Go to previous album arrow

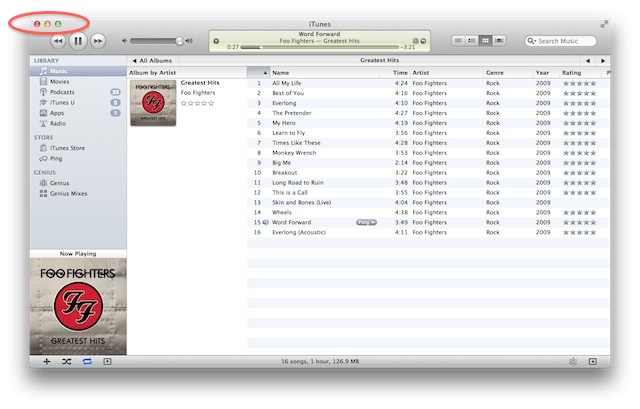[x=588, y=61]
